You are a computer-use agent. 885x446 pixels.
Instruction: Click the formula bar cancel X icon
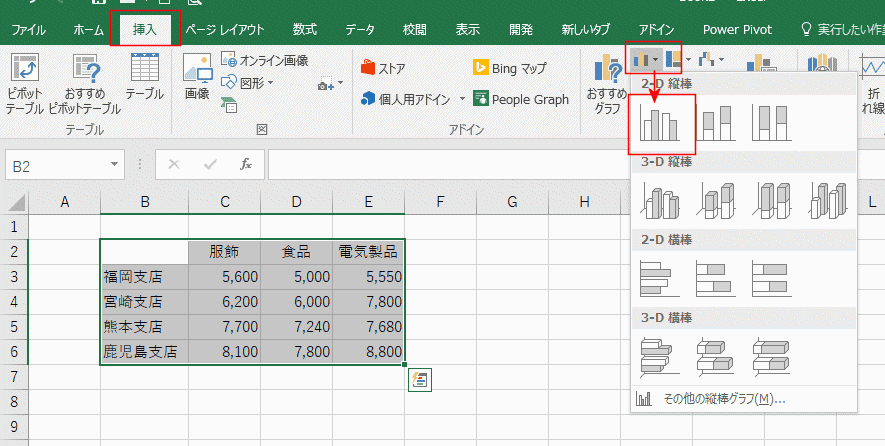[x=174, y=165]
